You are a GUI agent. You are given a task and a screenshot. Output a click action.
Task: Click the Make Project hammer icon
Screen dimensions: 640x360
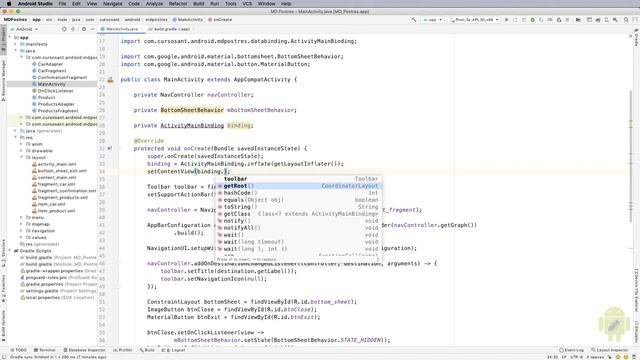pos(413,20)
